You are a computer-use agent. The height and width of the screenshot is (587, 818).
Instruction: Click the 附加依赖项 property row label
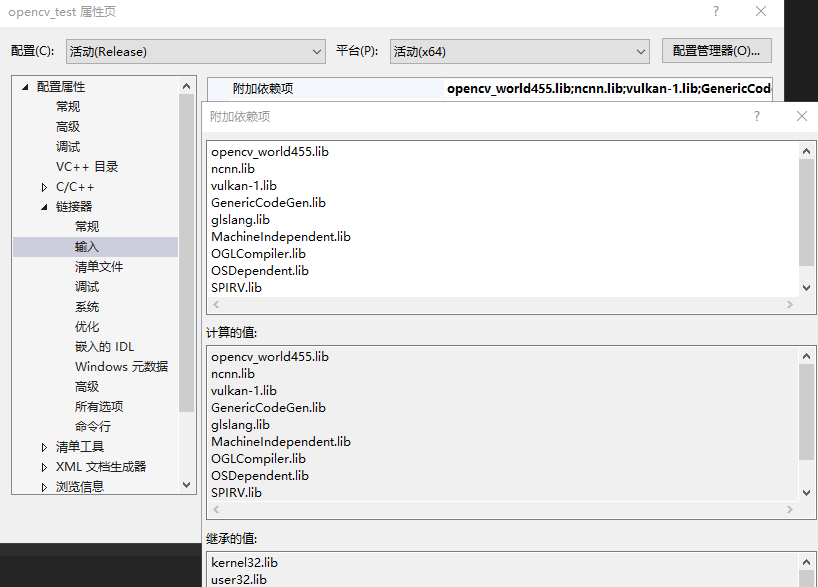(x=263, y=89)
